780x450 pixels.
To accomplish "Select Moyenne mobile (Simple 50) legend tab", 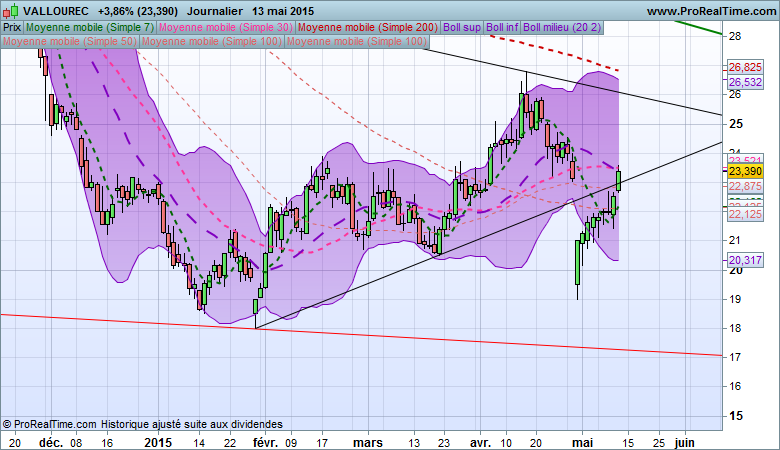I will point(70,41).
